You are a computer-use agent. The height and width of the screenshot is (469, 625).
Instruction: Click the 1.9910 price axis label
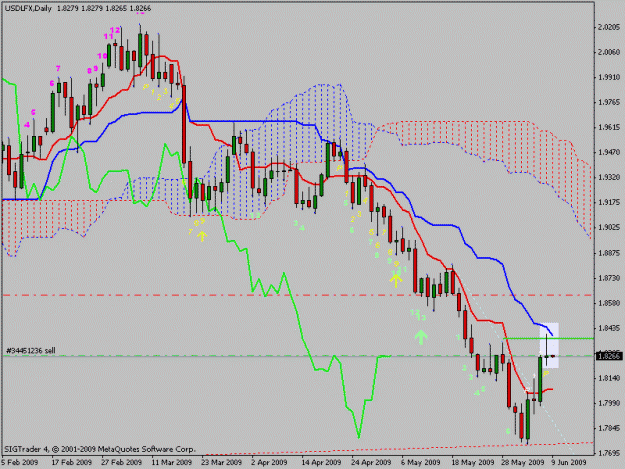[x=609, y=77]
